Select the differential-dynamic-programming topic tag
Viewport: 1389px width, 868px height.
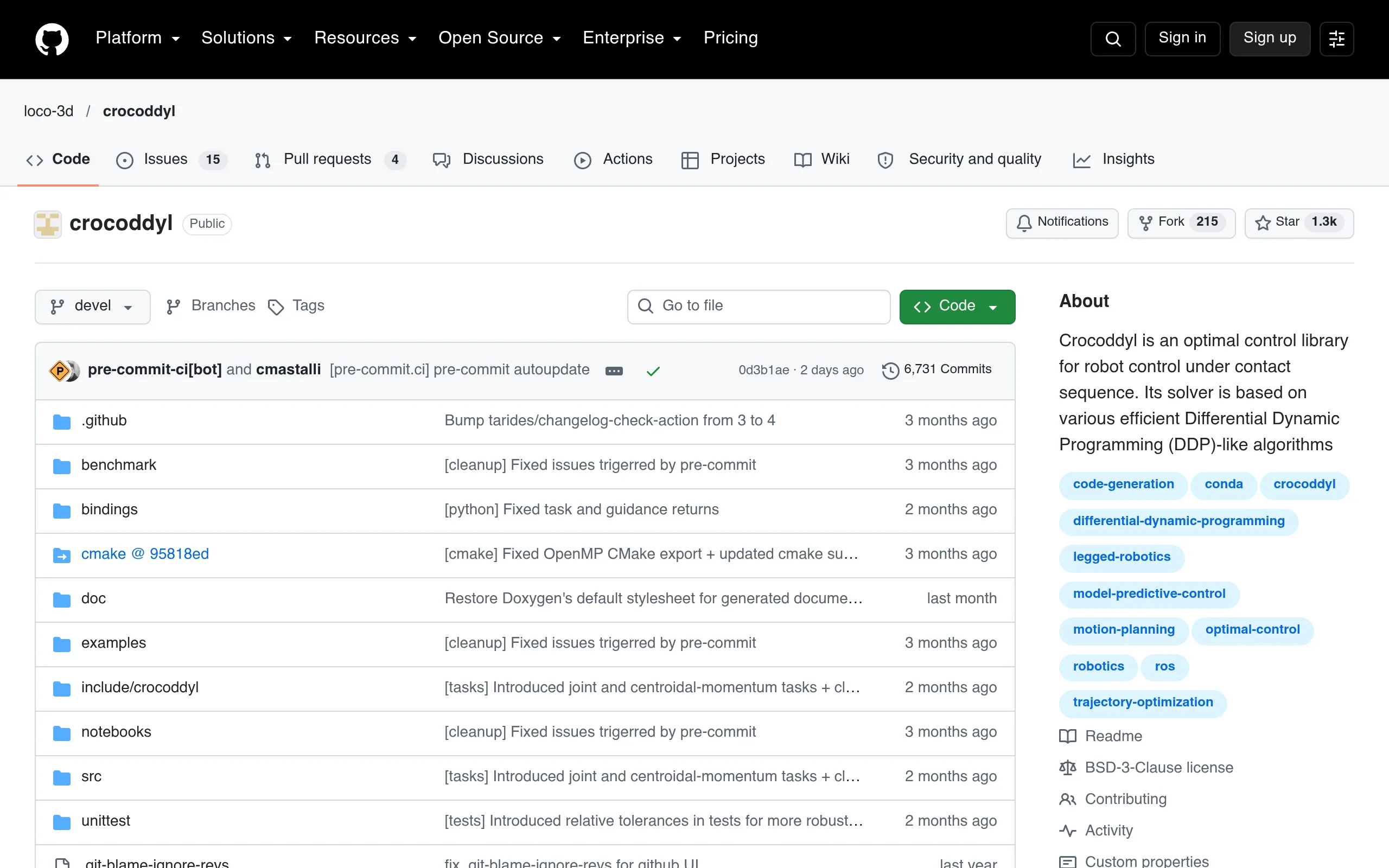click(x=1178, y=521)
